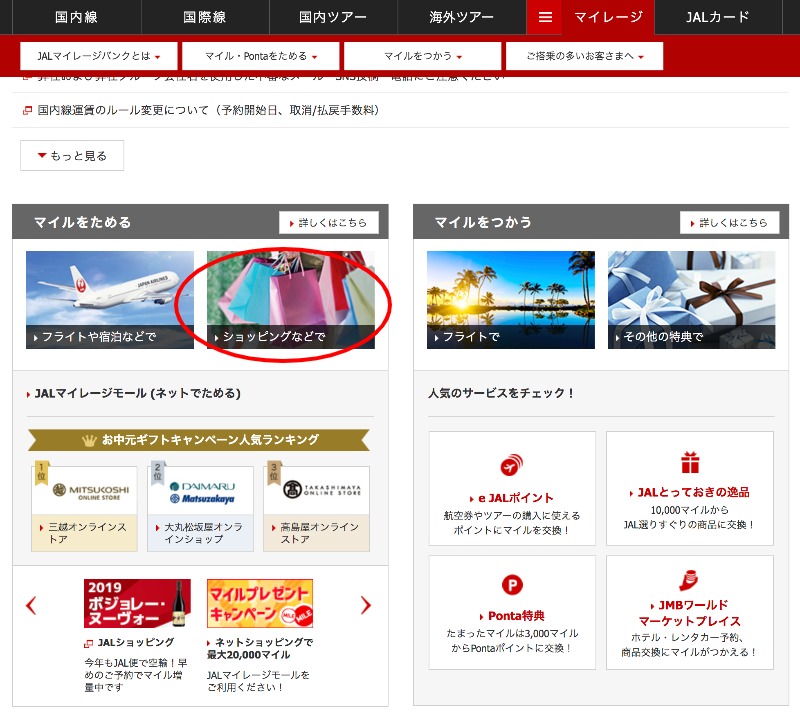800x716 pixels.
Task: Click お中元ギフトキャンペーン人気ランキング banner
Action: (x=199, y=440)
